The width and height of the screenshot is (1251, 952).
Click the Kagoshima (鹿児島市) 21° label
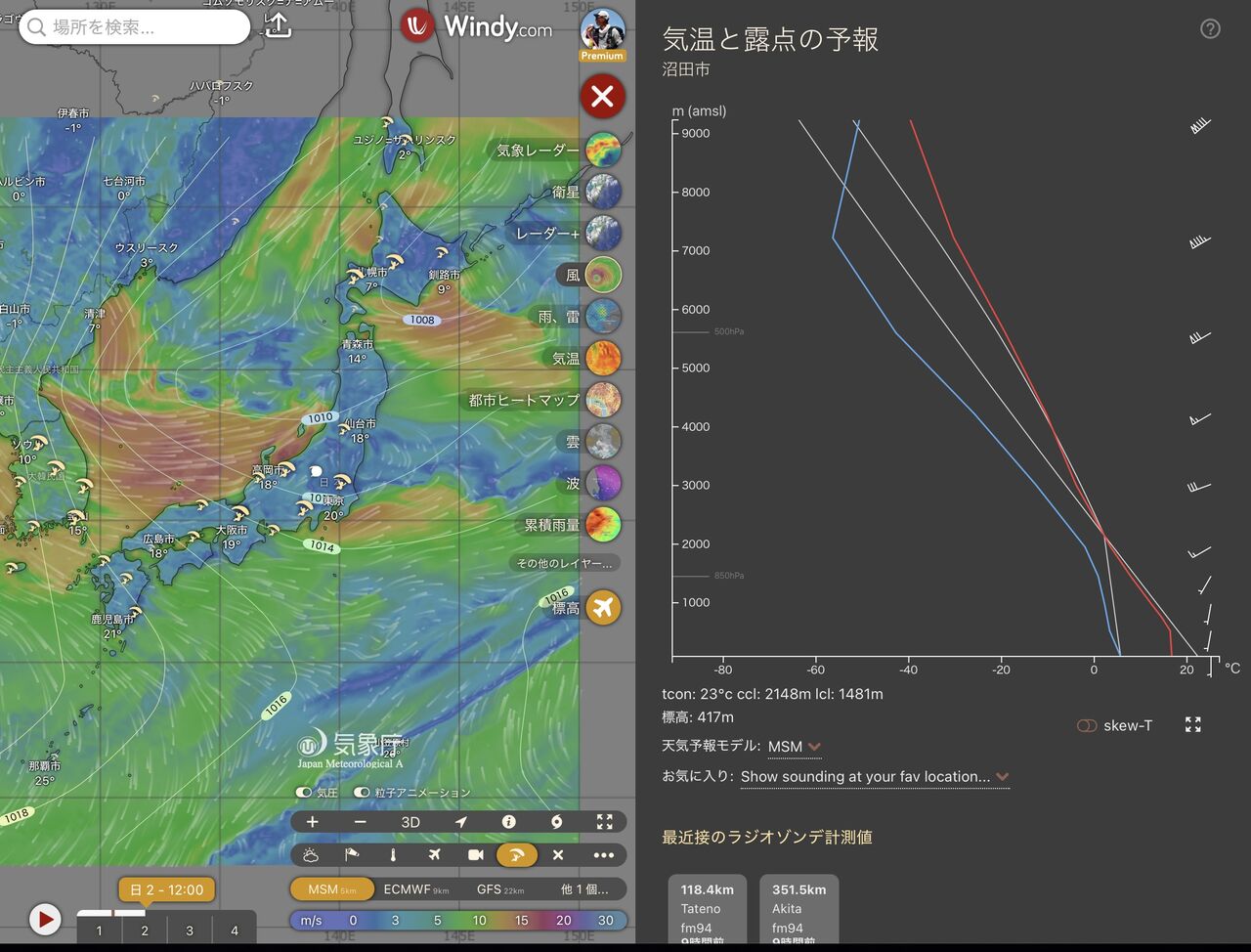[x=112, y=627]
